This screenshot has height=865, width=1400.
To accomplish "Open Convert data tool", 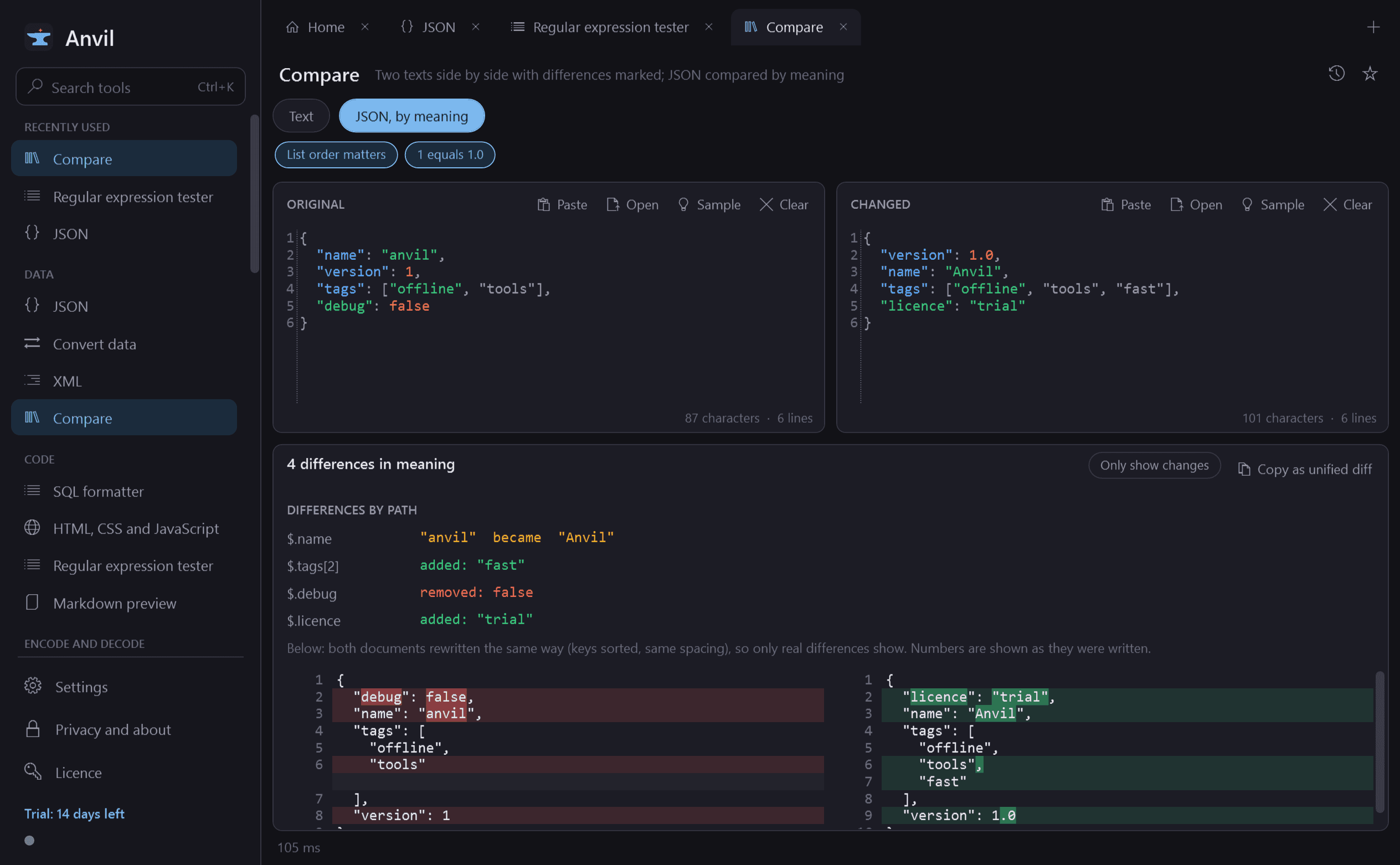I will [123, 344].
